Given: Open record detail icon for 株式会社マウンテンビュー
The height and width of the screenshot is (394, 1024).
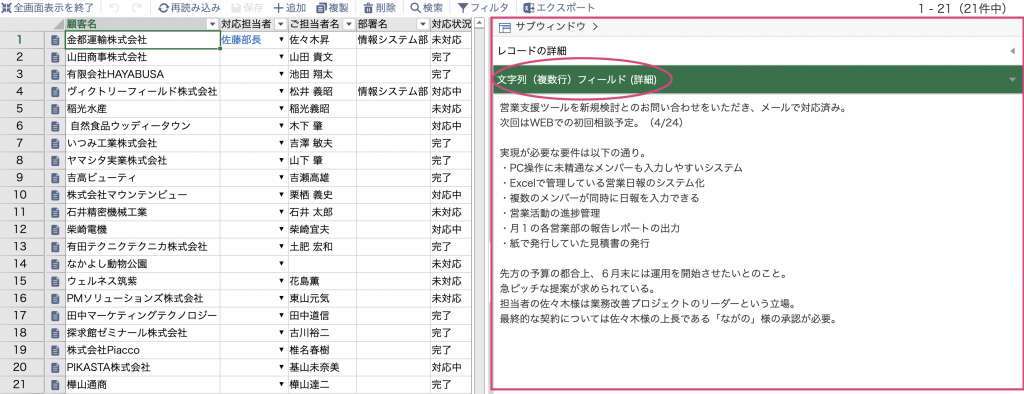Looking at the screenshot, I should pyautogui.click(x=56, y=195).
